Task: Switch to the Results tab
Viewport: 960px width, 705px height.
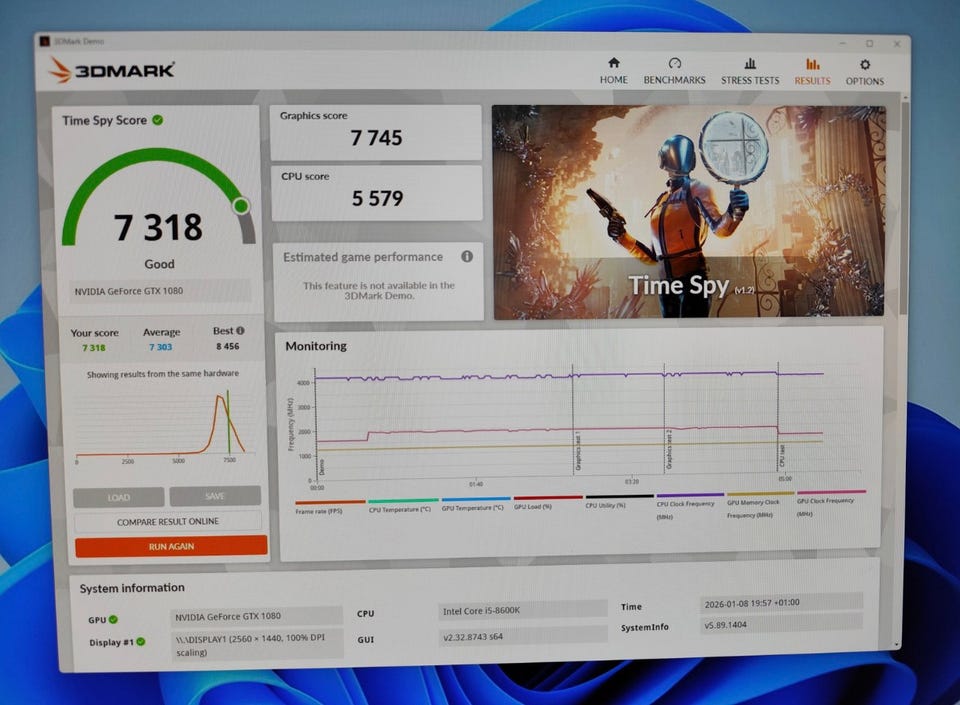Action: pos(812,72)
